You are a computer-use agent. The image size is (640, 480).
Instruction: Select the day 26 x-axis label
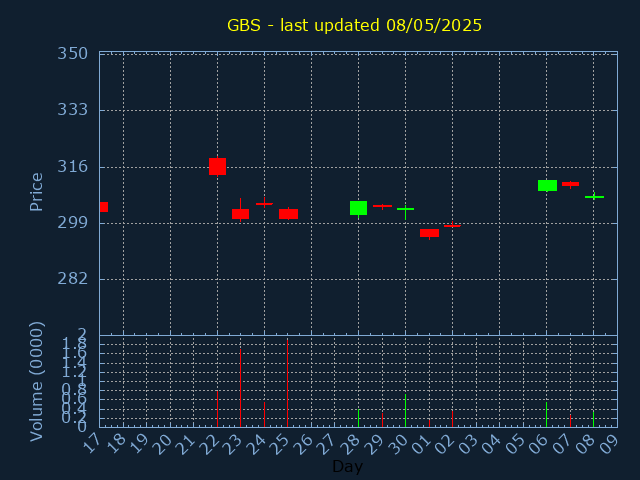click(x=303, y=443)
